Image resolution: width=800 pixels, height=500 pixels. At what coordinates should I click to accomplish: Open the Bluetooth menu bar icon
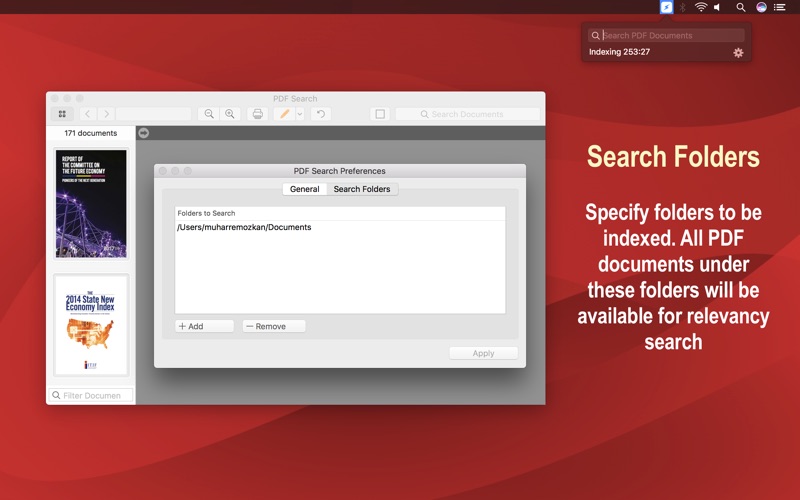click(x=683, y=7)
